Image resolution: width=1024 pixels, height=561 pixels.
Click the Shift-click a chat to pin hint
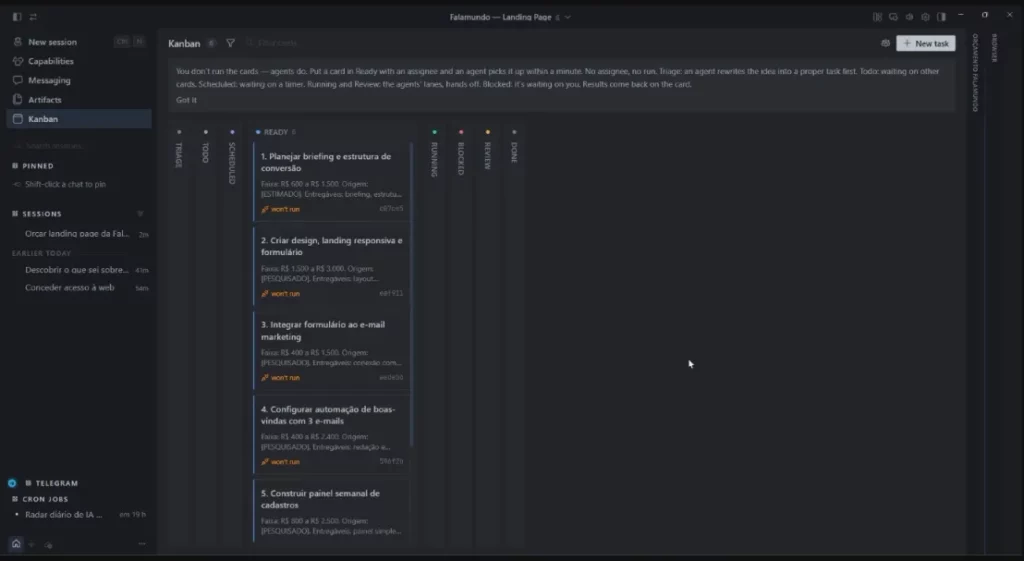click(65, 184)
